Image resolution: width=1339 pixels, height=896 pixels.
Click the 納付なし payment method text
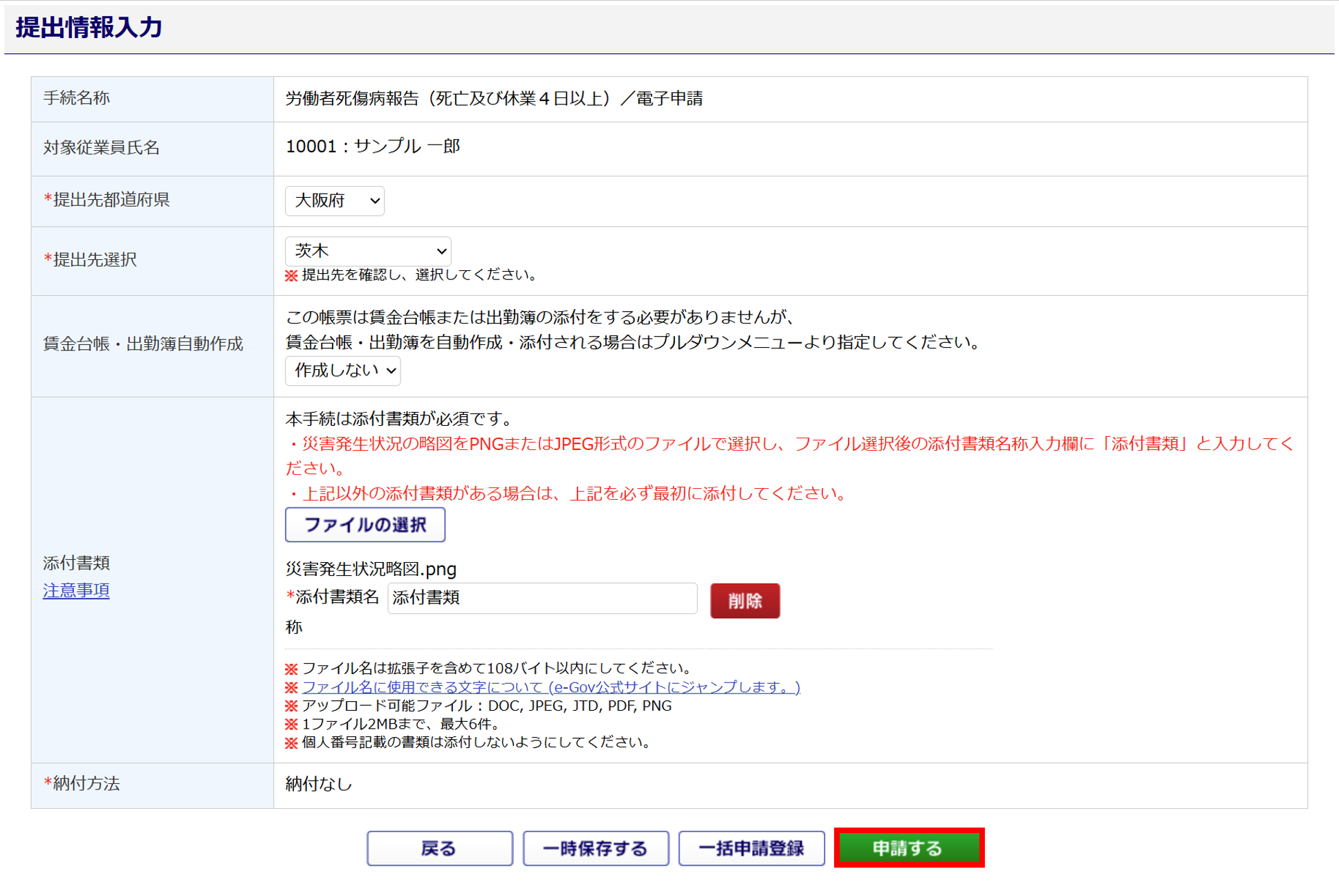[x=319, y=783]
